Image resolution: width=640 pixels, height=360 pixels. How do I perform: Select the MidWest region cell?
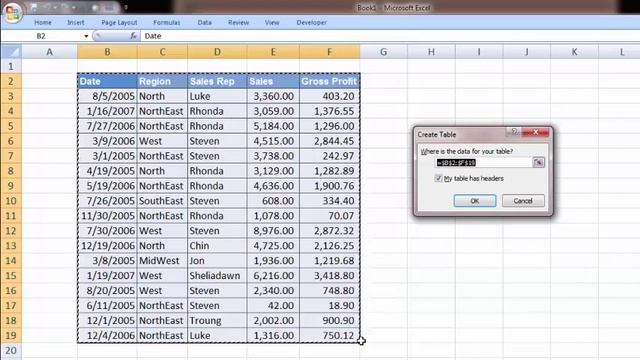162,260
